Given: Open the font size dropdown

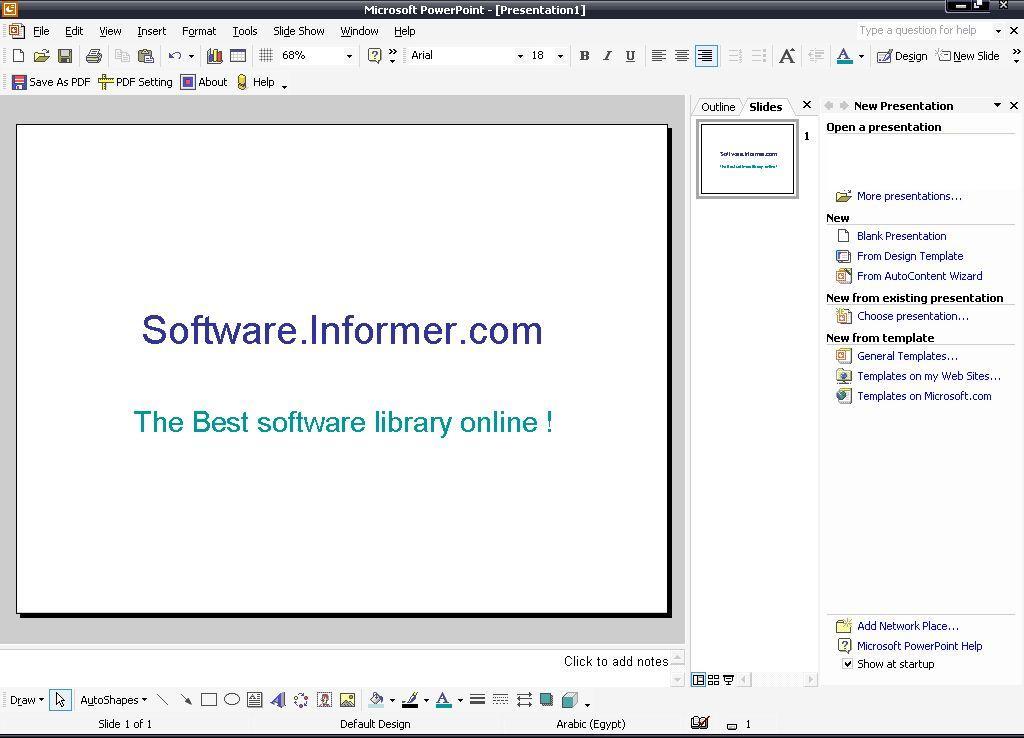Looking at the screenshot, I should point(560,56).
